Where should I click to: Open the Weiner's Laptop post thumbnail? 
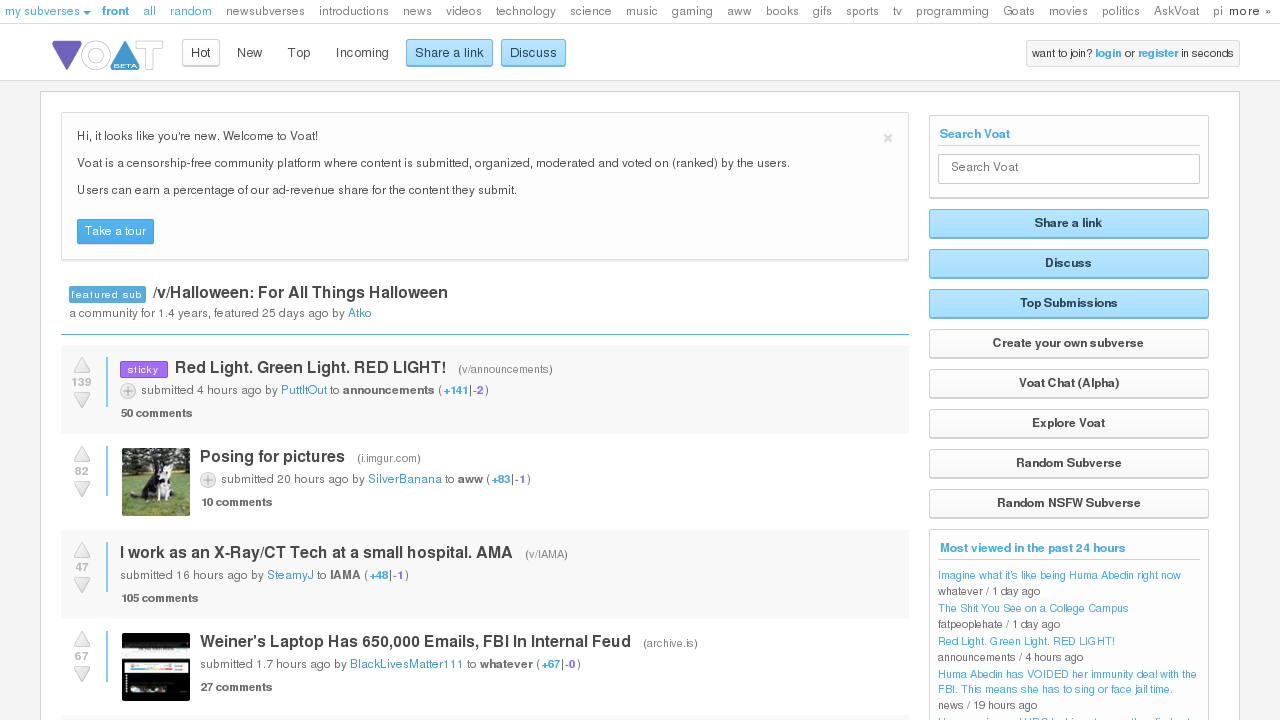(156, 667)
